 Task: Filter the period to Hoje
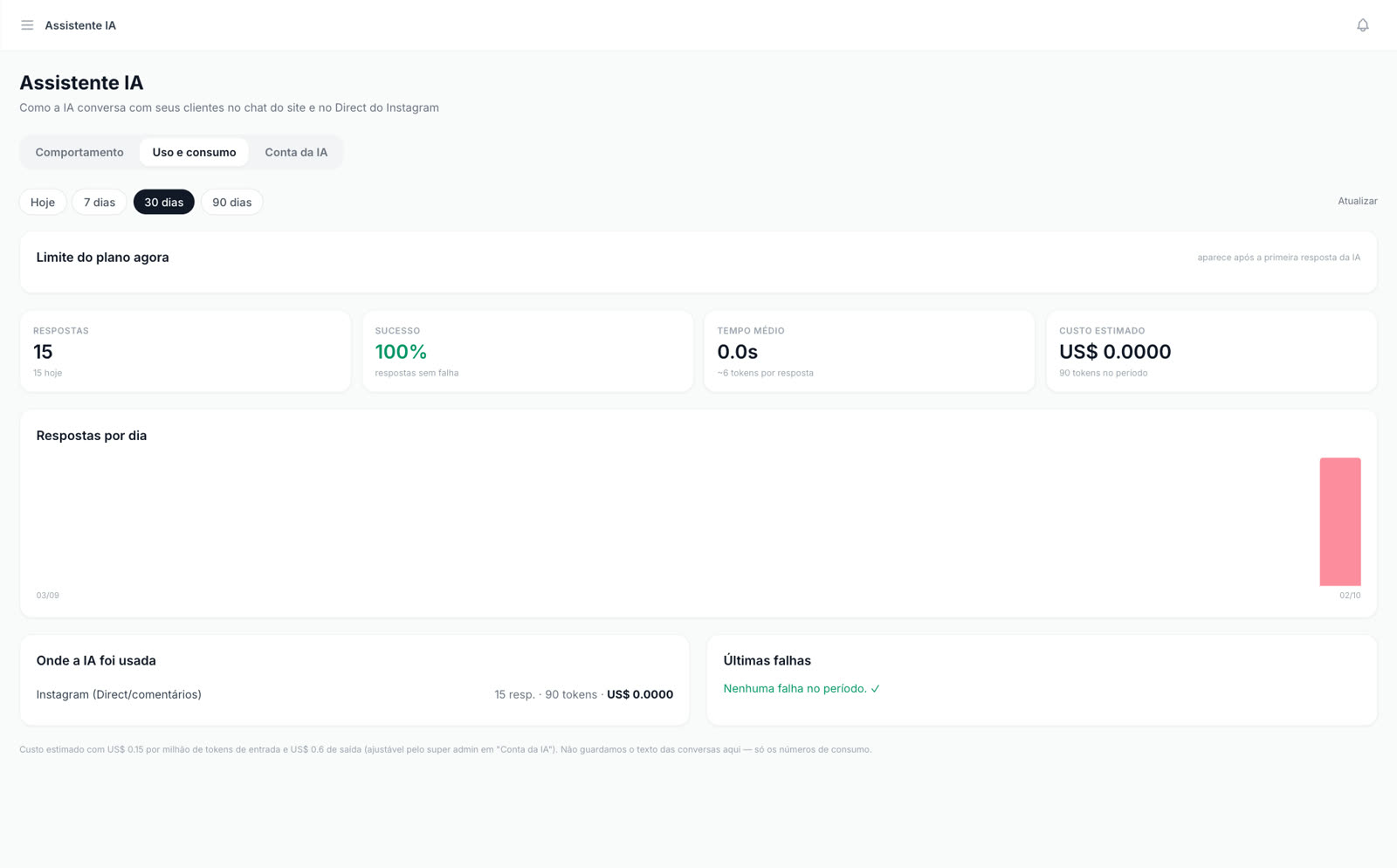[43, 202]
